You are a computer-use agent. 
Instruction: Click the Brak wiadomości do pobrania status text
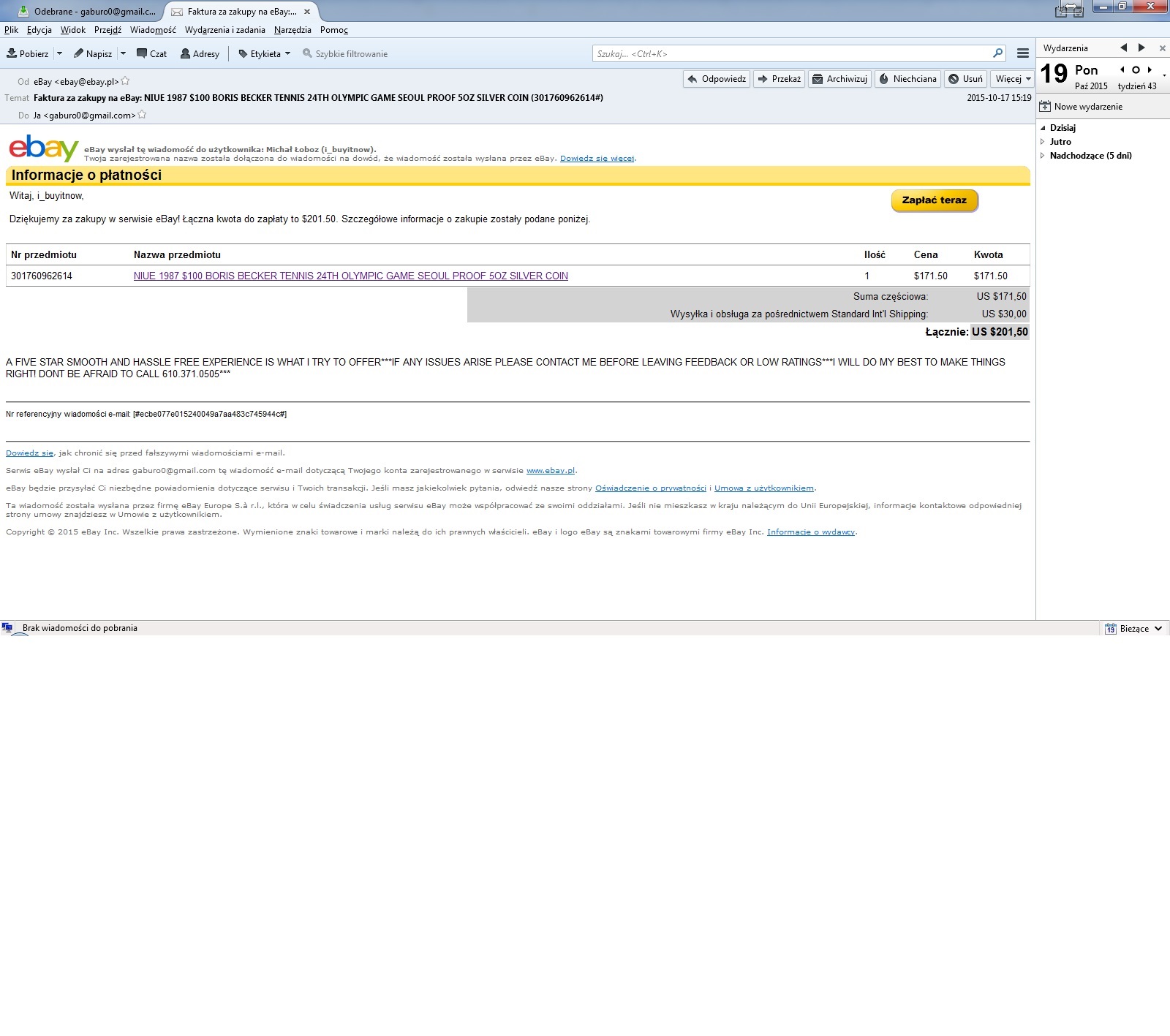click(80, 628)
